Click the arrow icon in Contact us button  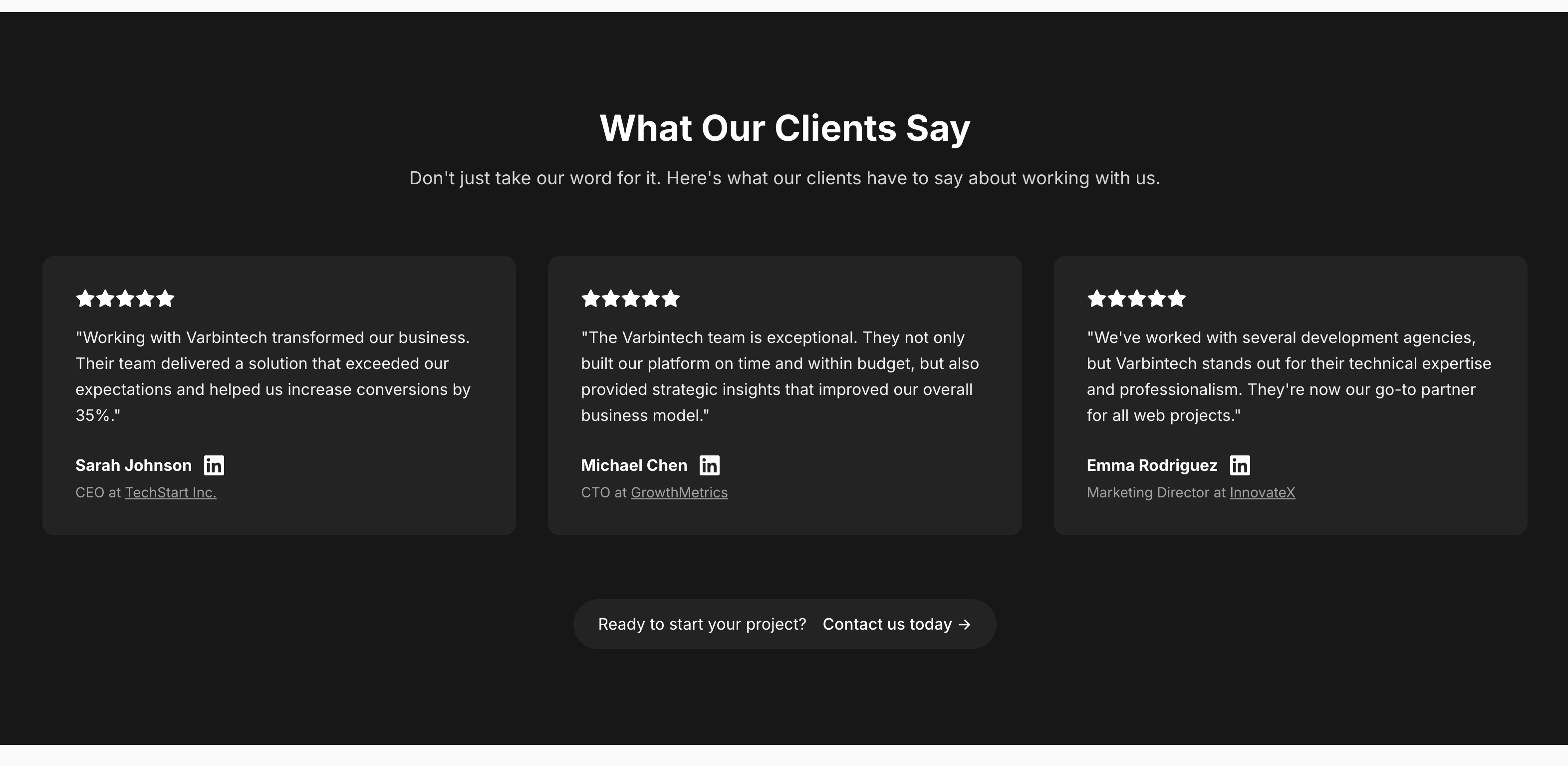(965, 624)
